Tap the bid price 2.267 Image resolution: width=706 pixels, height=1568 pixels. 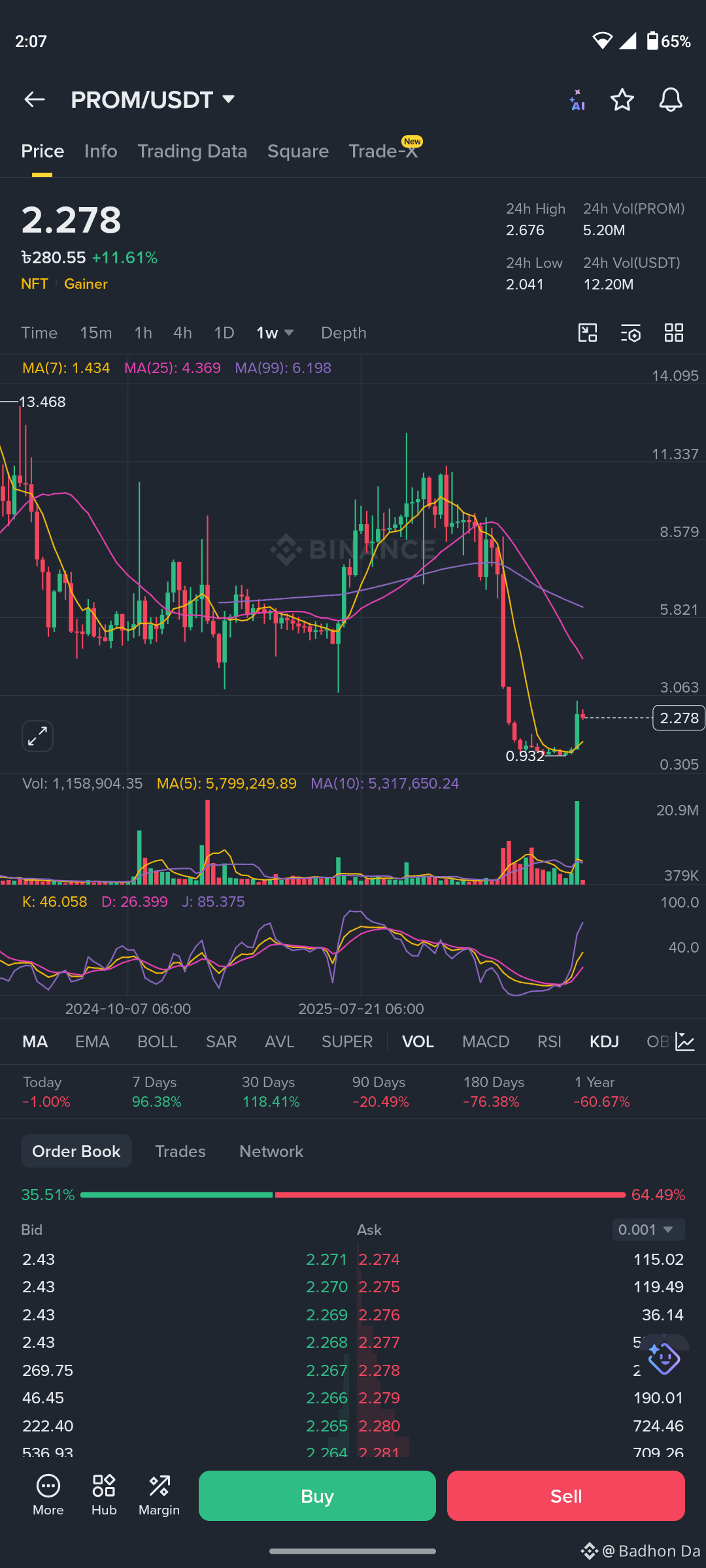coord(327,1371)
